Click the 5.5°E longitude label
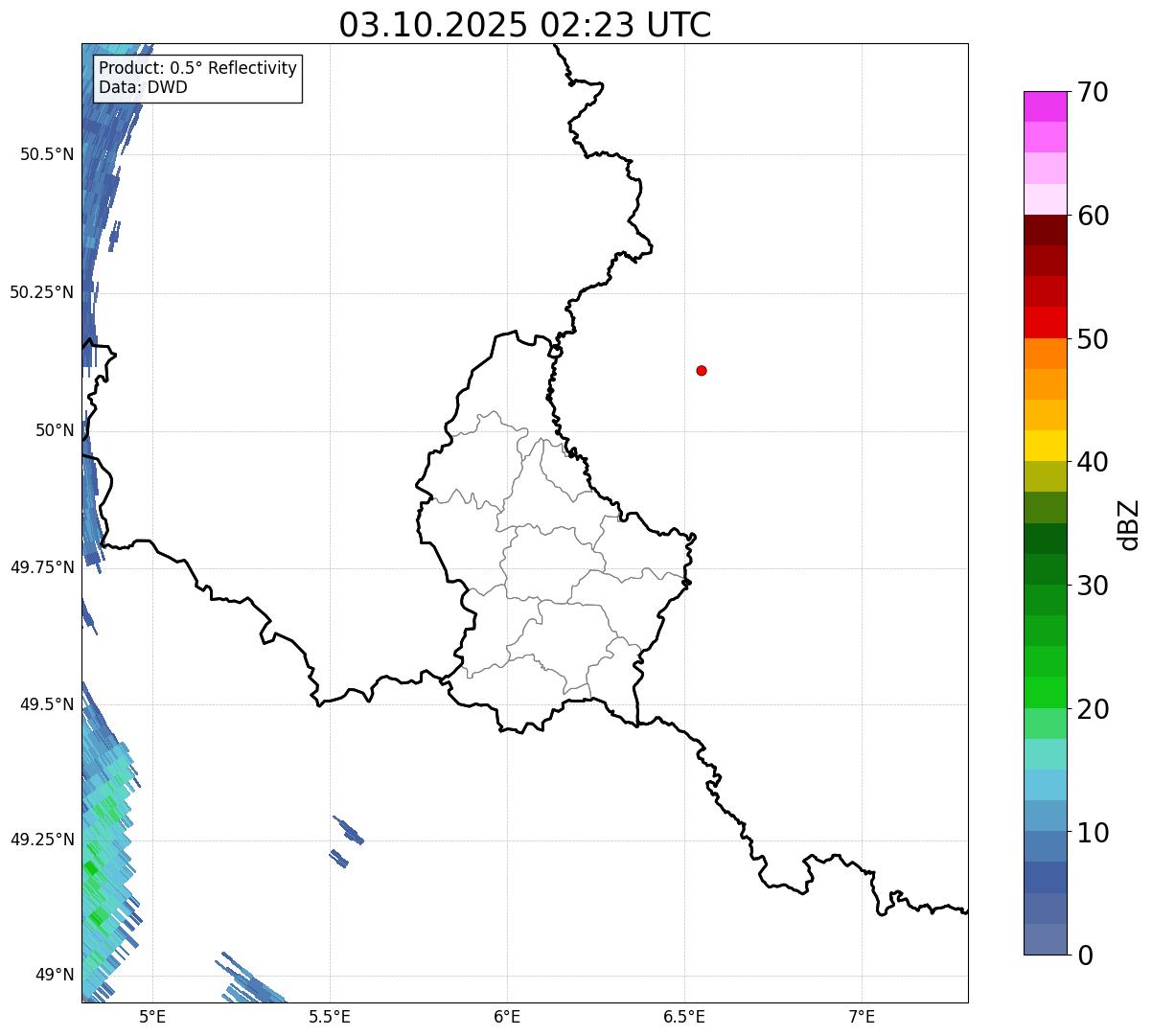 point(330,1016)
